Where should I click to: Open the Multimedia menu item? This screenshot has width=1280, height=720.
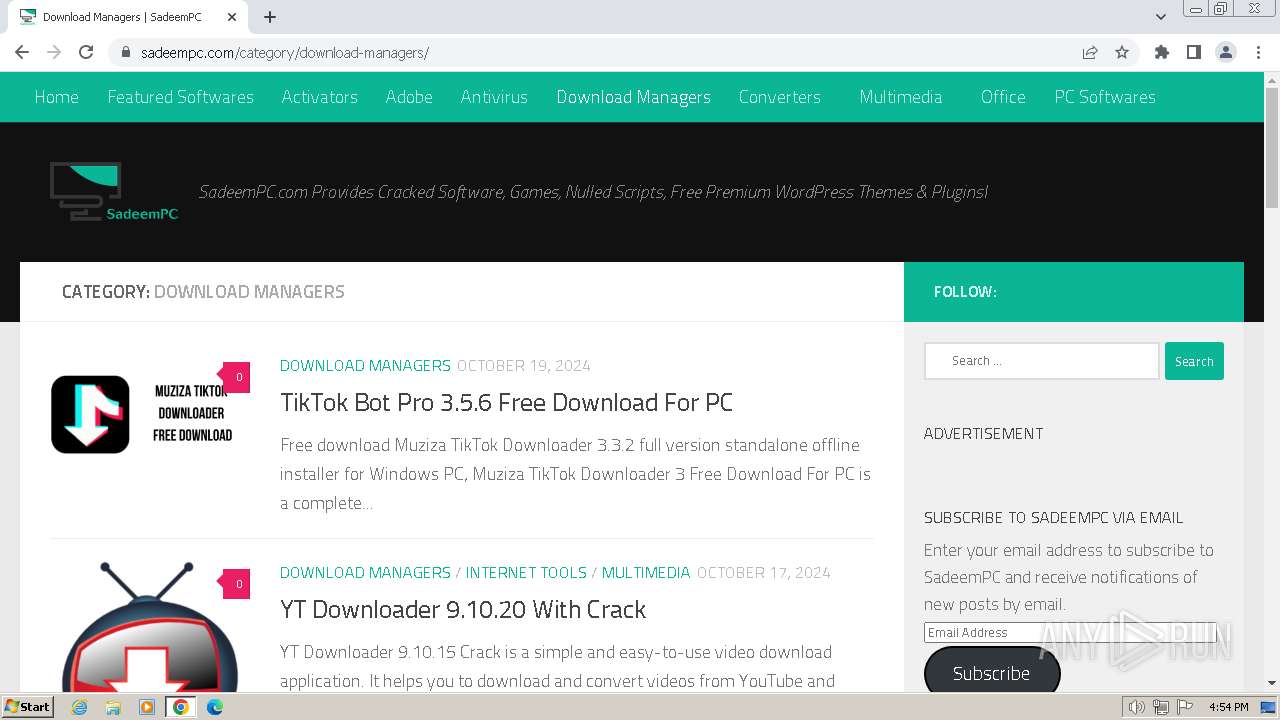901,97
